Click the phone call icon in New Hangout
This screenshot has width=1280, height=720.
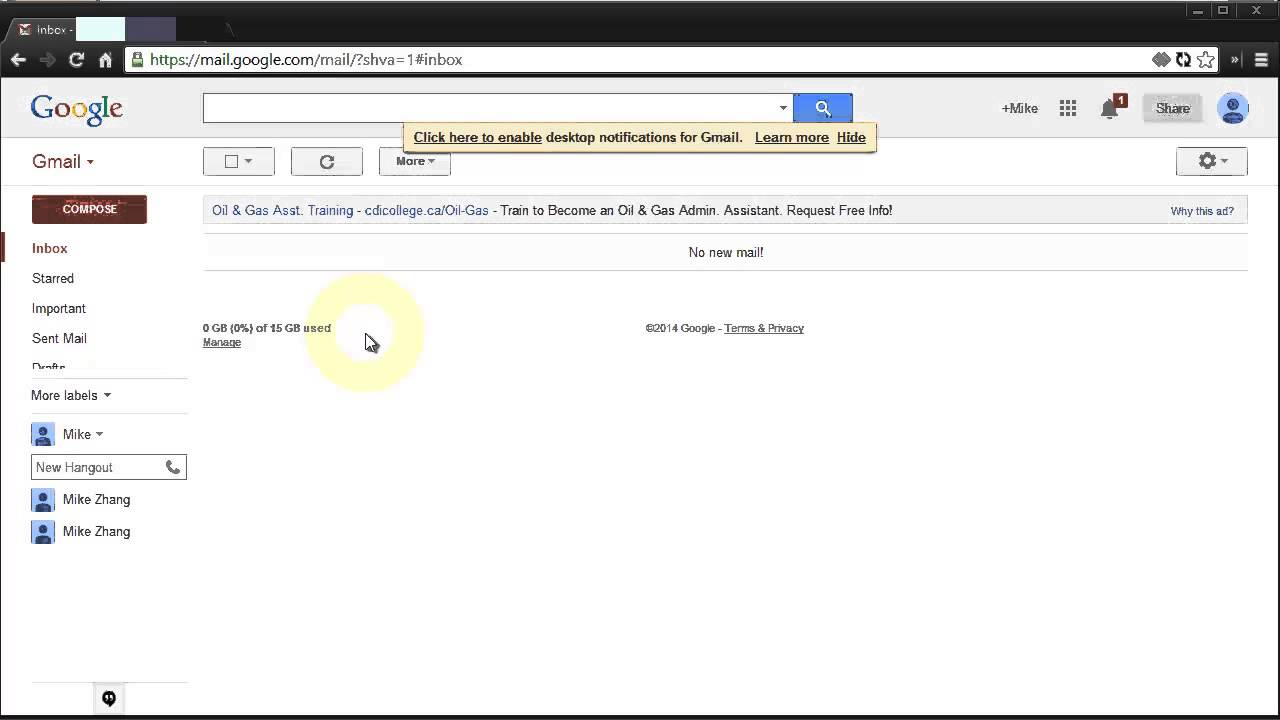[173, 467]
